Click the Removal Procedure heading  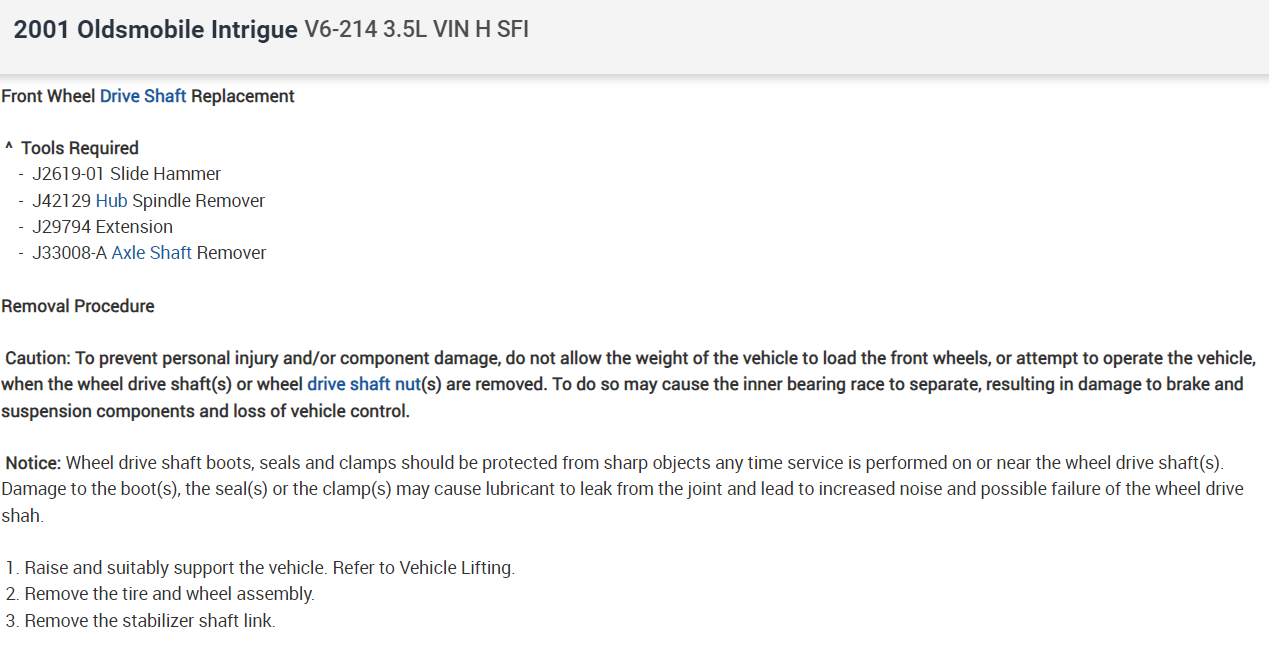click(x=78, y=306)
